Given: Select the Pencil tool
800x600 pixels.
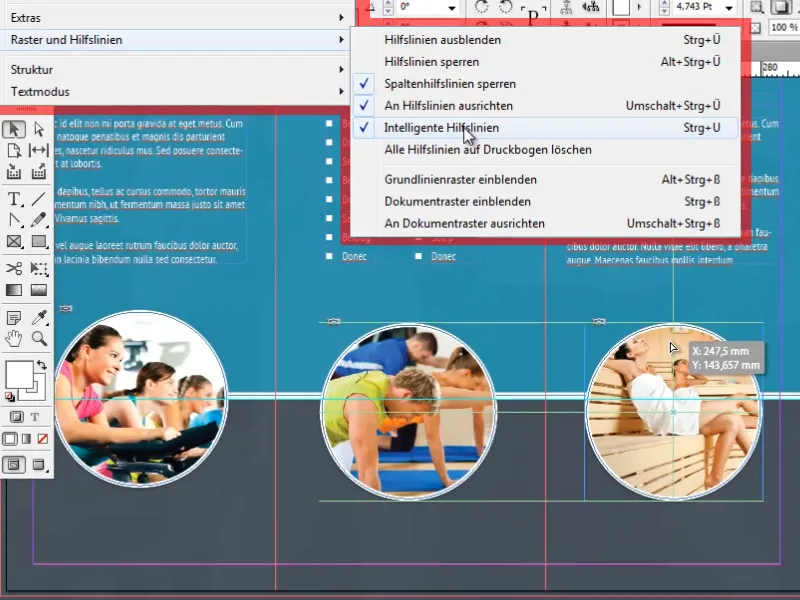Looking at the screenshot, I should point(39,220).
